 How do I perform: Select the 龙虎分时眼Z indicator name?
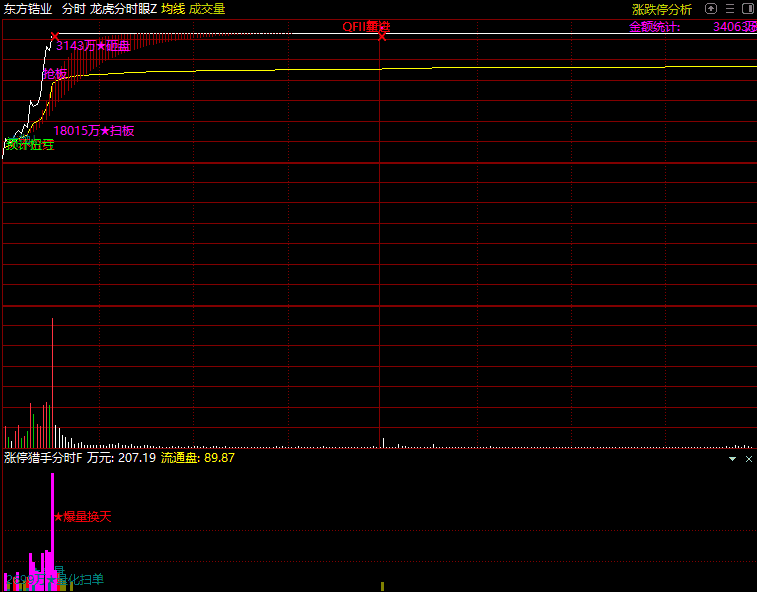[x=123, y=9]
